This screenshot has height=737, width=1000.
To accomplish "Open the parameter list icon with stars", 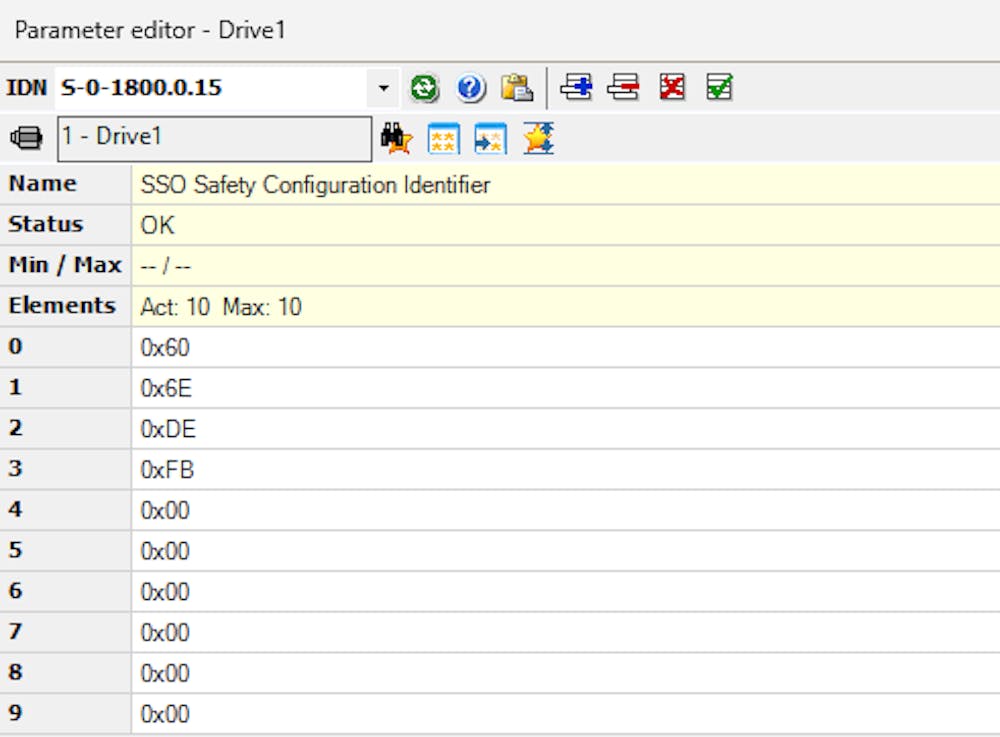I will 443,138.
